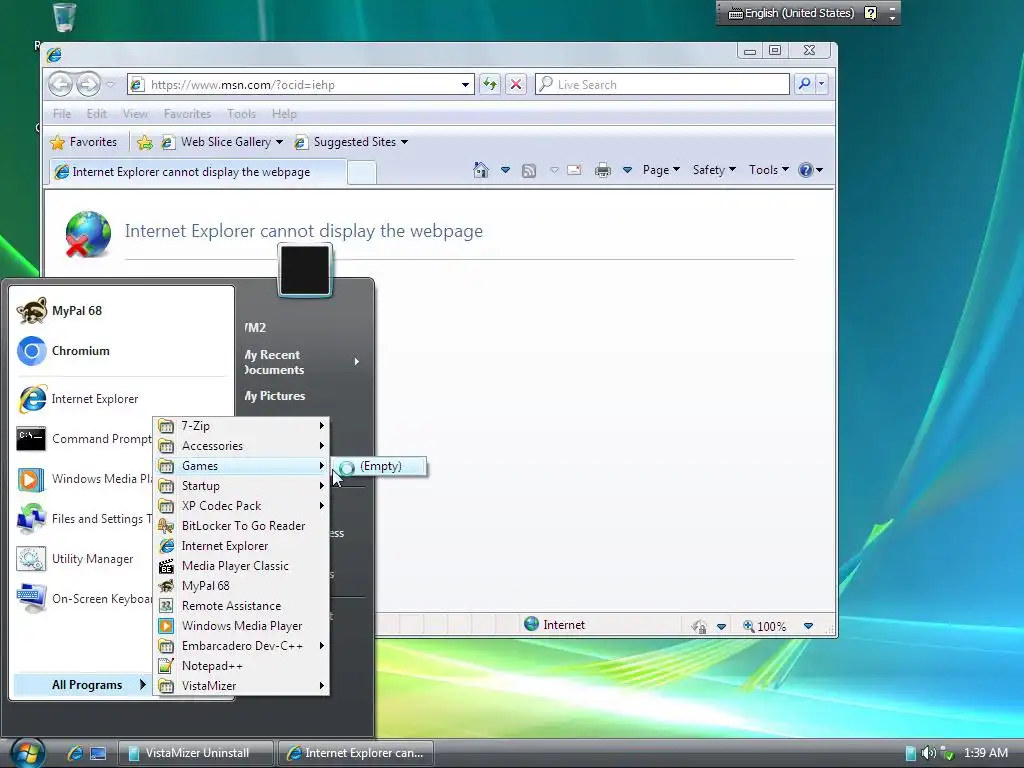The image size is (1024, 768).
Task: Click the Home icon in command bar
Action: coord(481,170)
